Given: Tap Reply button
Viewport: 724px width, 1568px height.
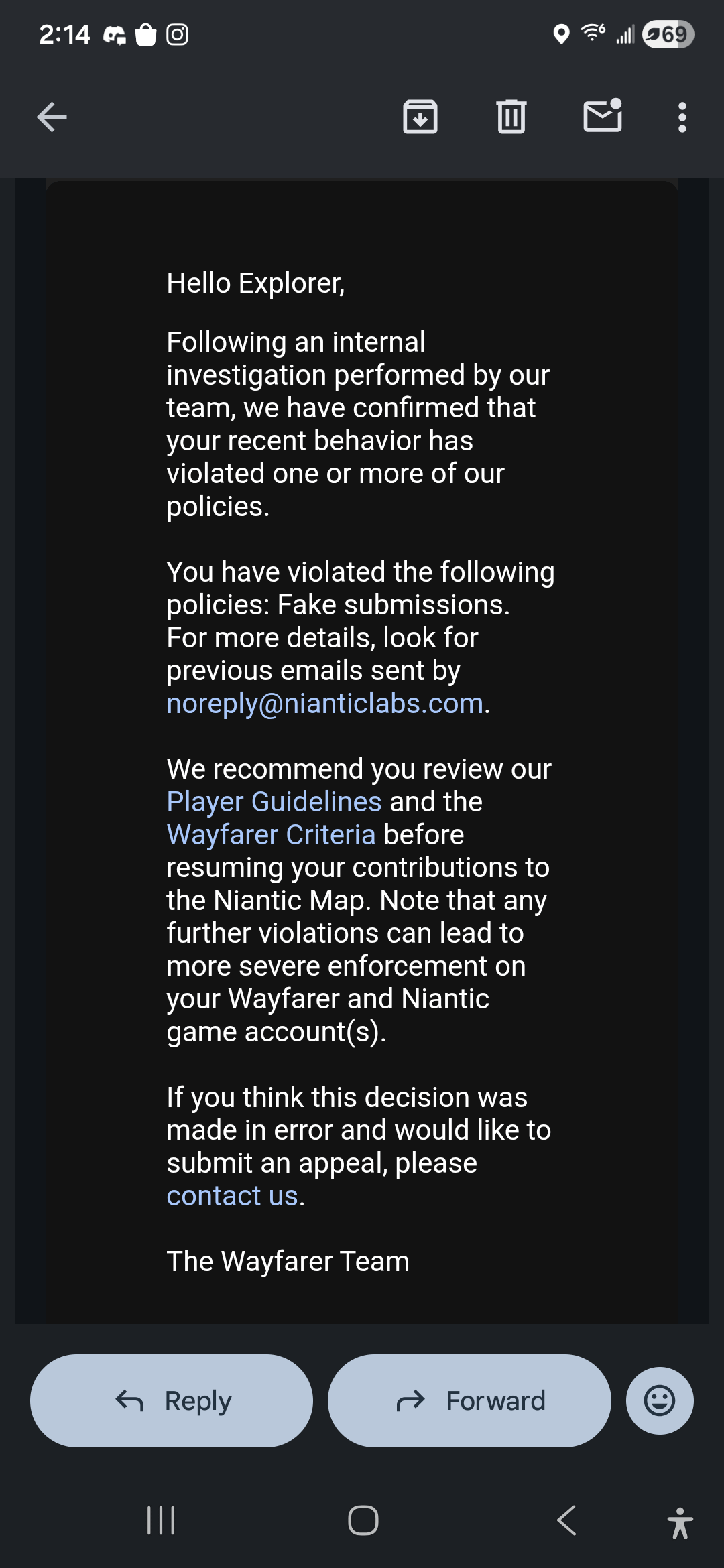Looking at the screenshot, I should pyautogui.click(x=172, y=1400).
